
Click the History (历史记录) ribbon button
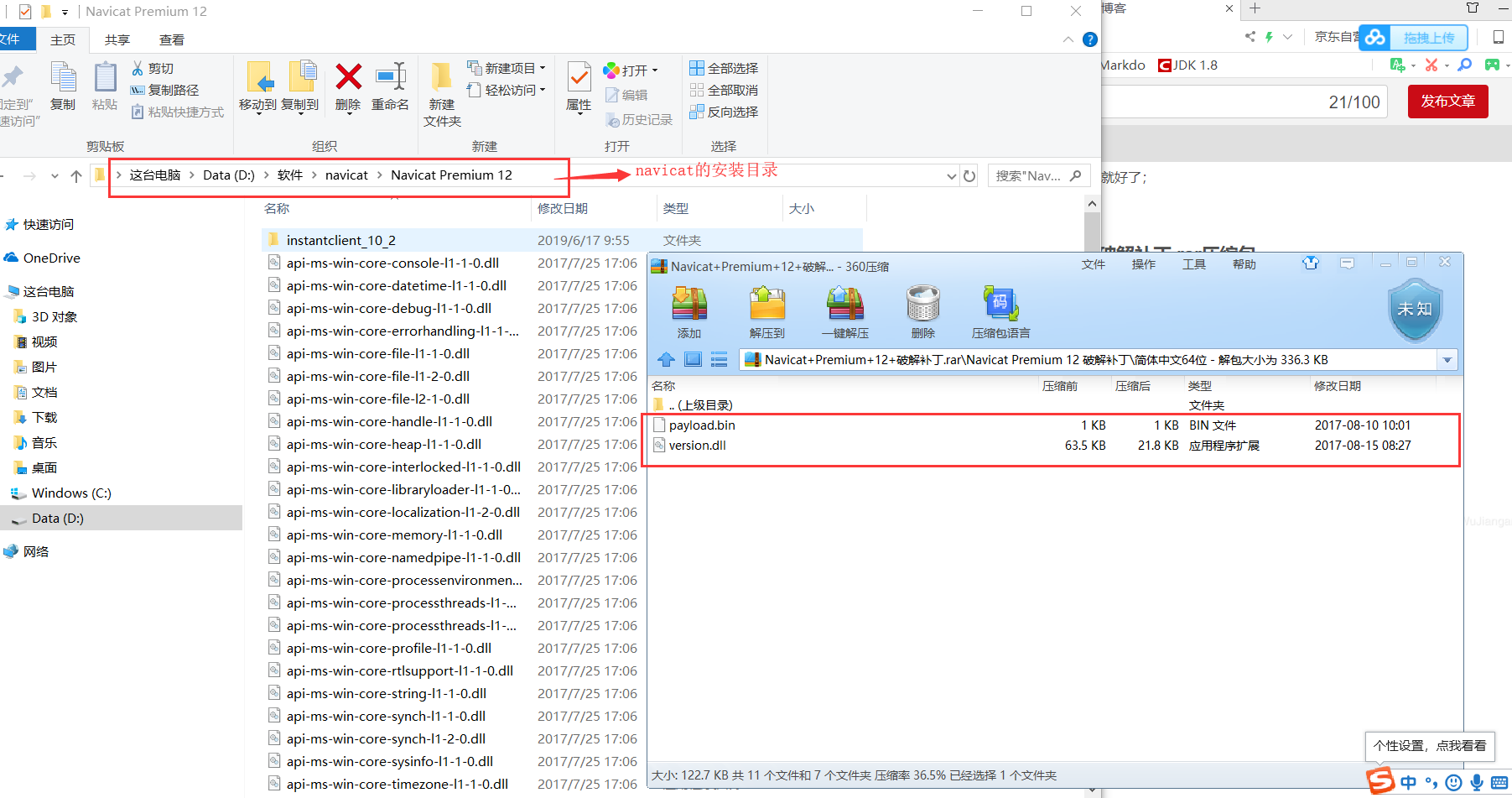[x=639, y=120]
